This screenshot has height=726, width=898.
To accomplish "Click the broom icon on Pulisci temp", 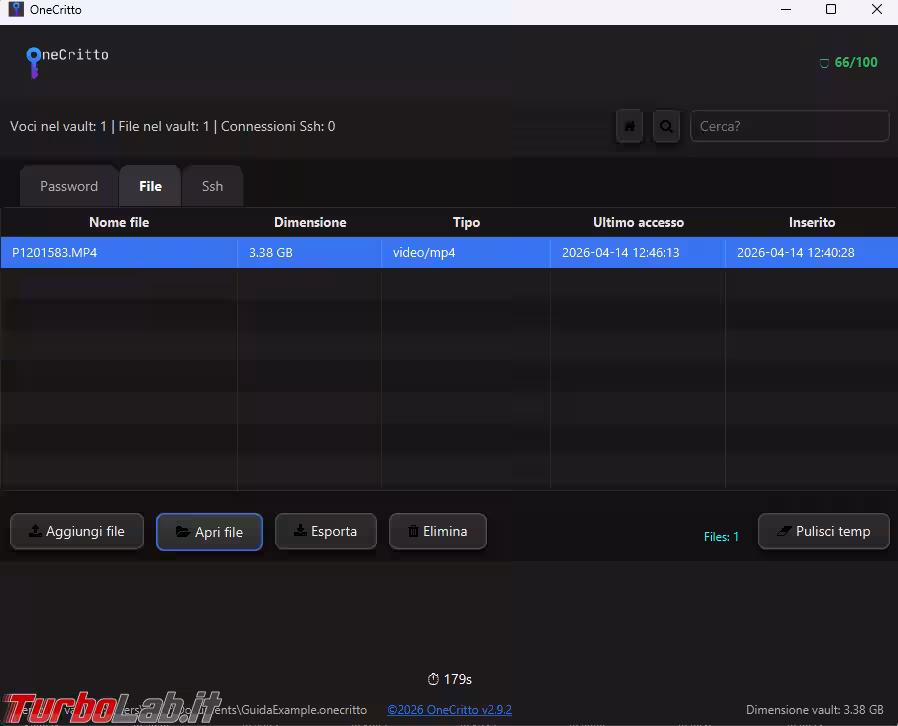I will [786, 531].
